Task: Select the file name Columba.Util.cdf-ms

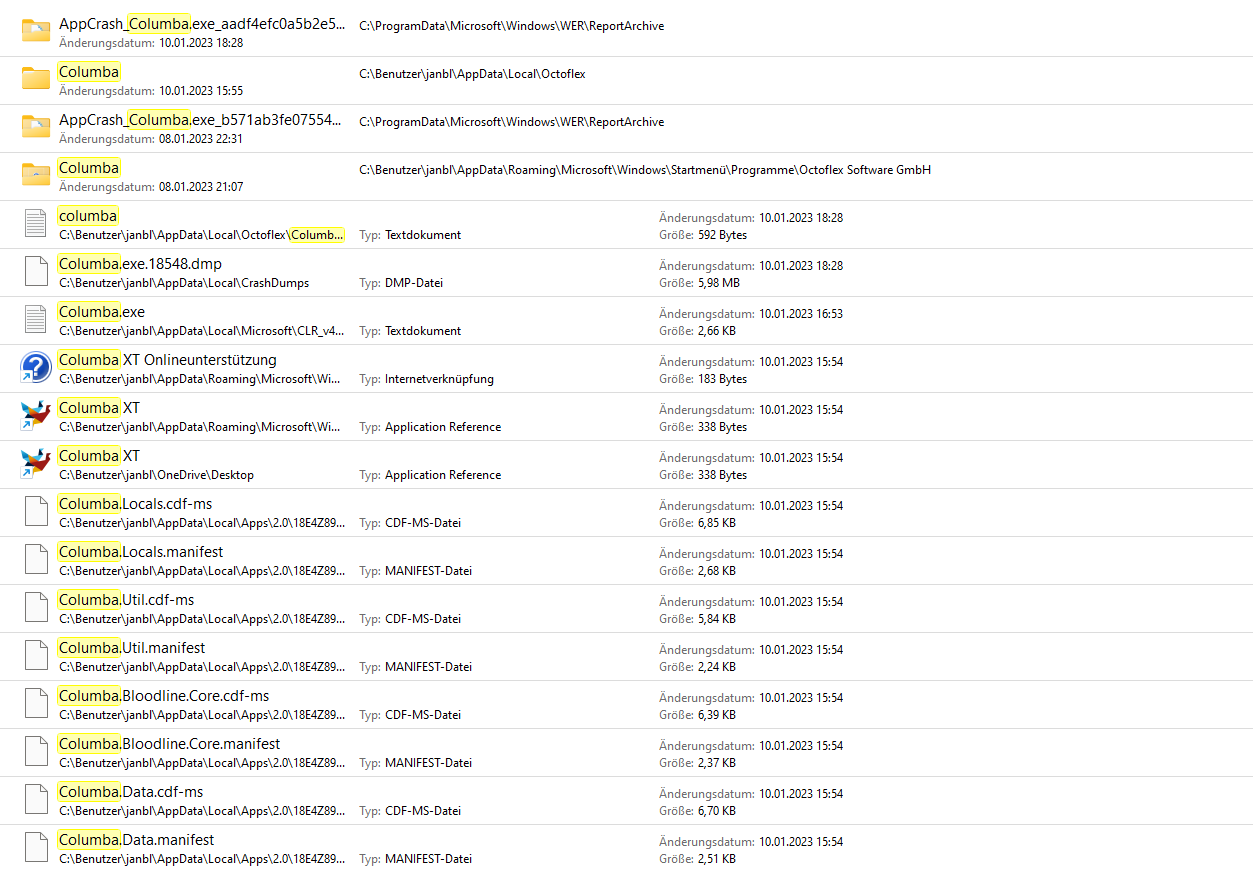Action: coord(127,600)
